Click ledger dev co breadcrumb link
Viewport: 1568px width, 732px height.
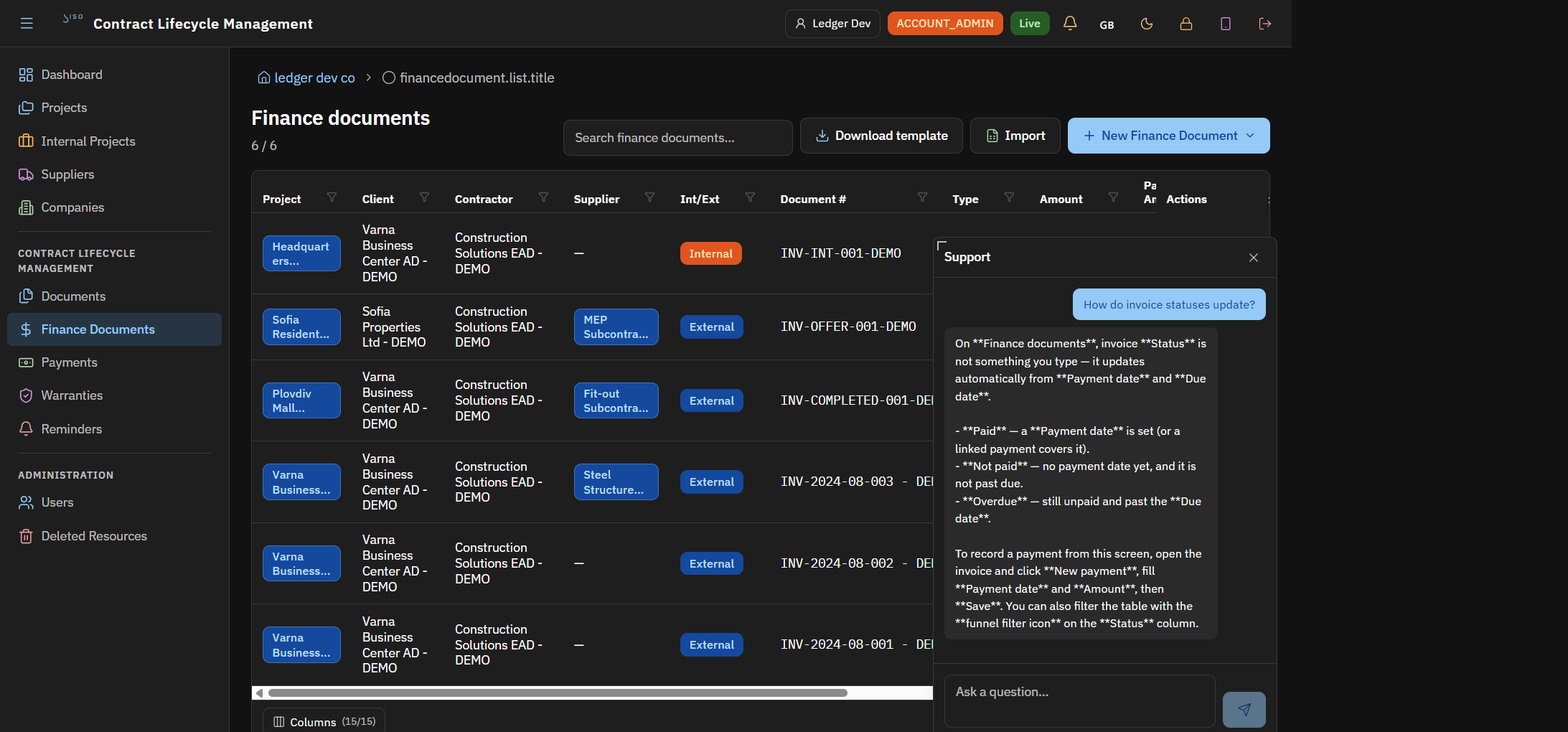306,78
